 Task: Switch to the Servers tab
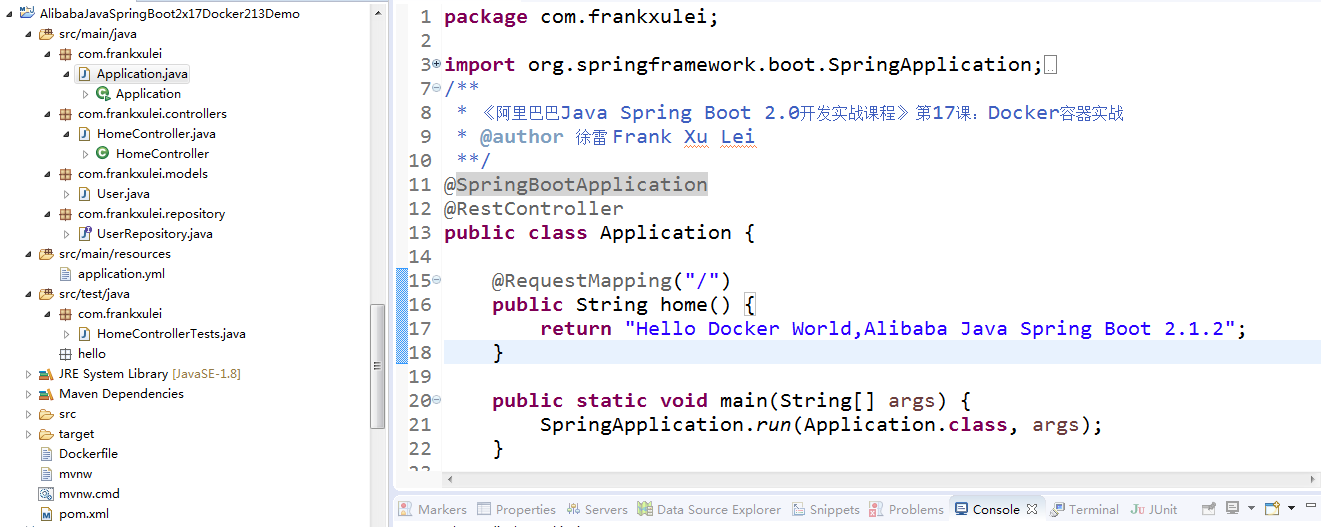597,509
